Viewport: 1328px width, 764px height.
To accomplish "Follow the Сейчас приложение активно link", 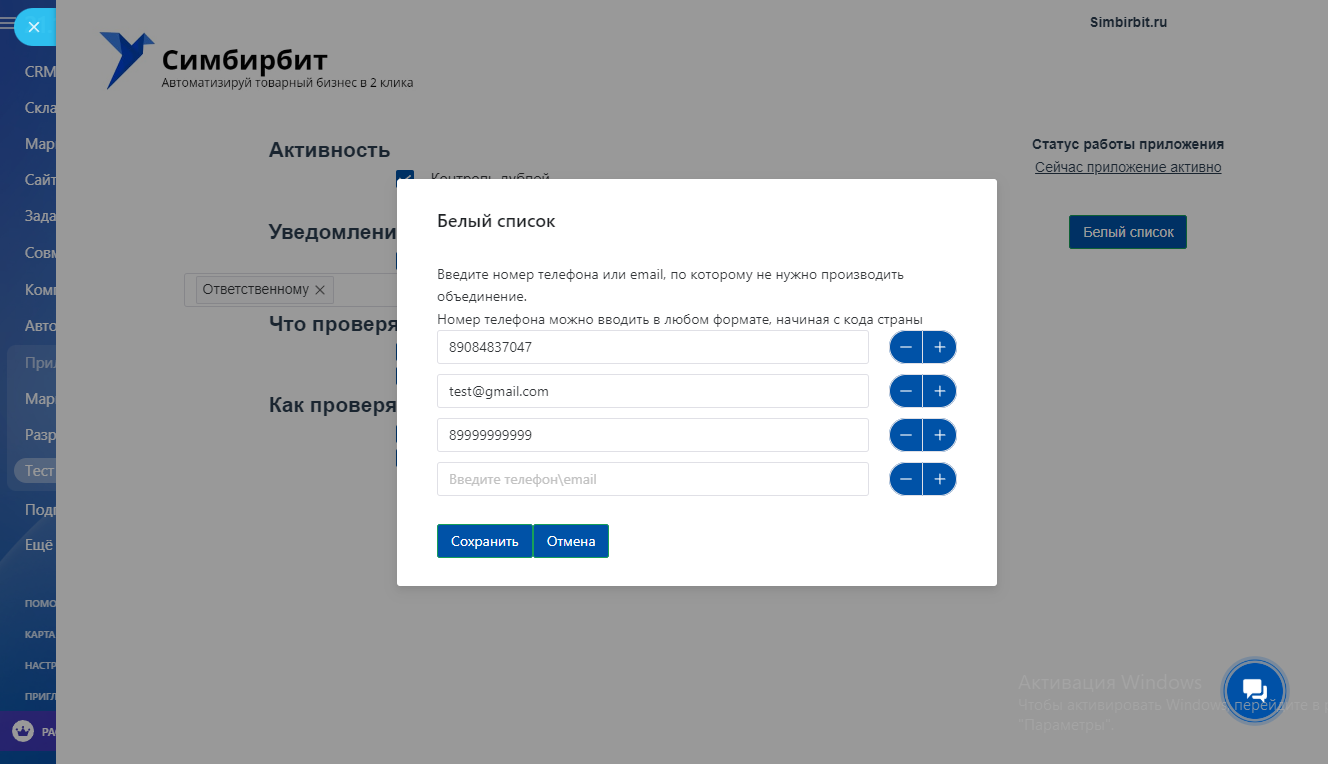I will click(1128, 167).
